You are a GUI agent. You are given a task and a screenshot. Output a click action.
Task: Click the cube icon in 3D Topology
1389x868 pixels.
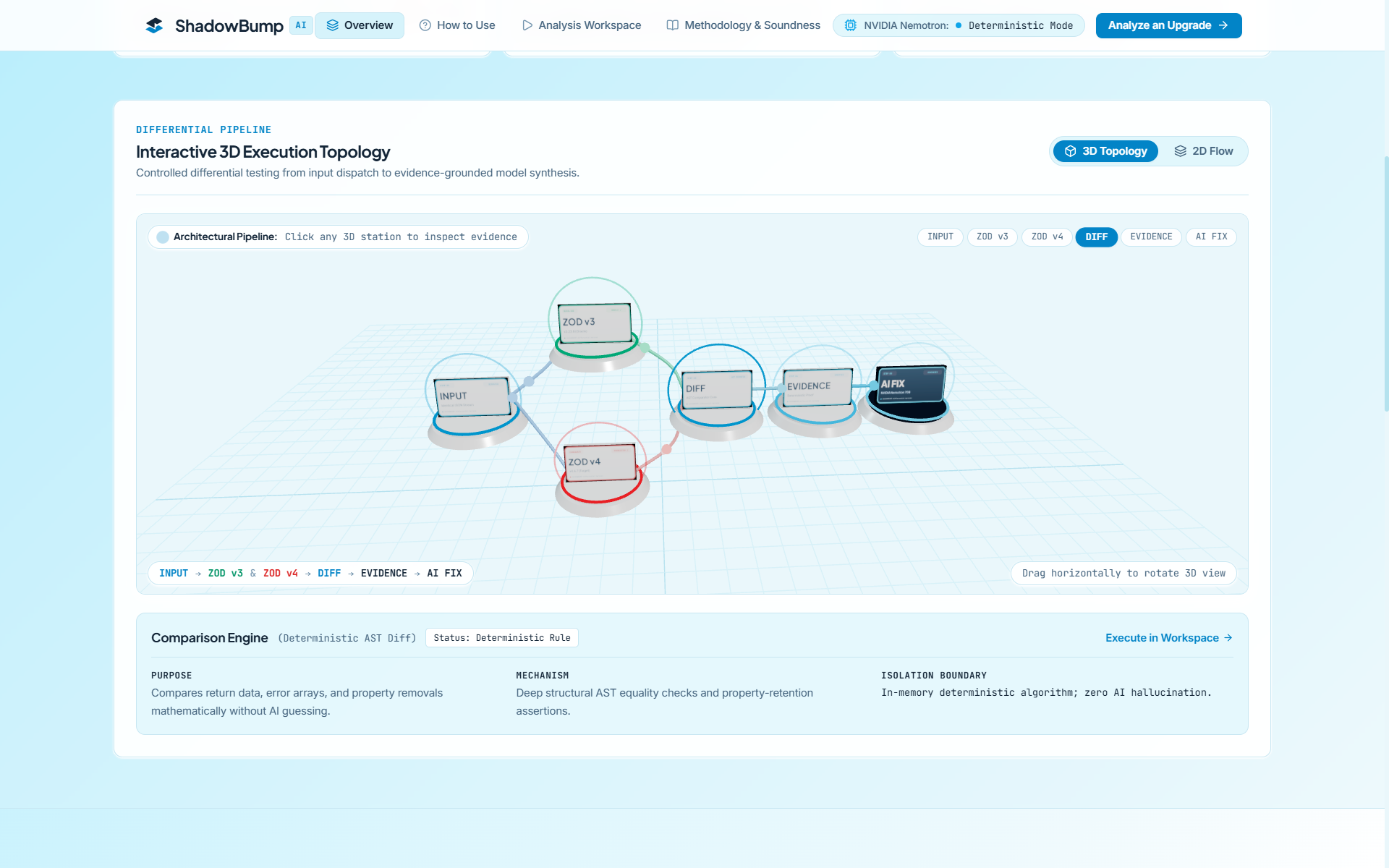point(1071,151)
